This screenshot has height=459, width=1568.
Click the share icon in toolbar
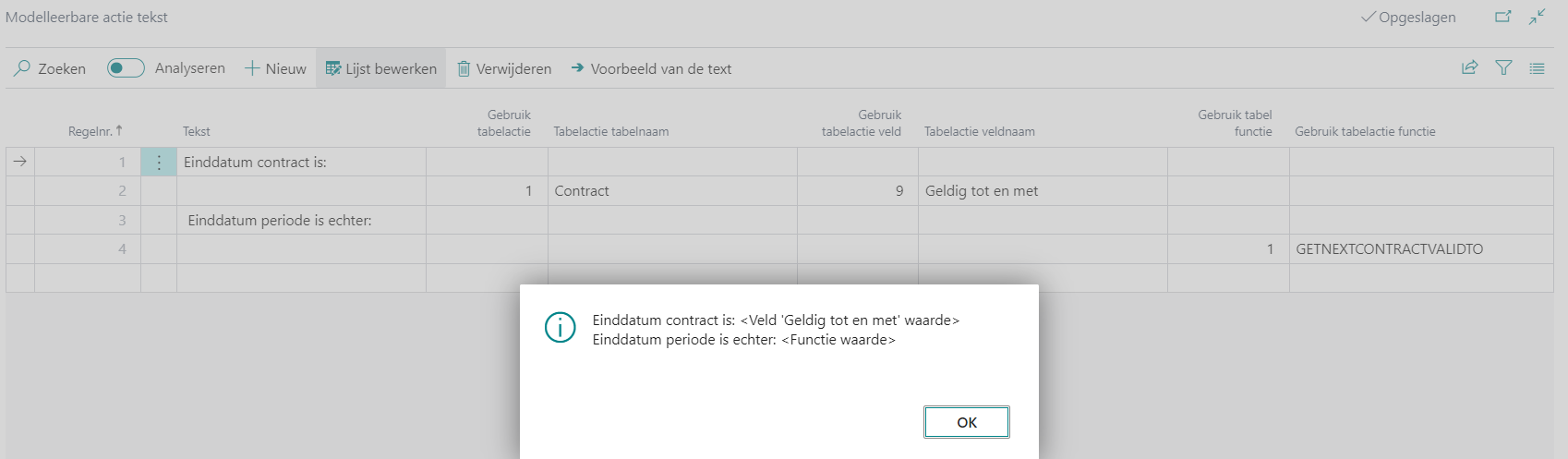point(1469,67)
